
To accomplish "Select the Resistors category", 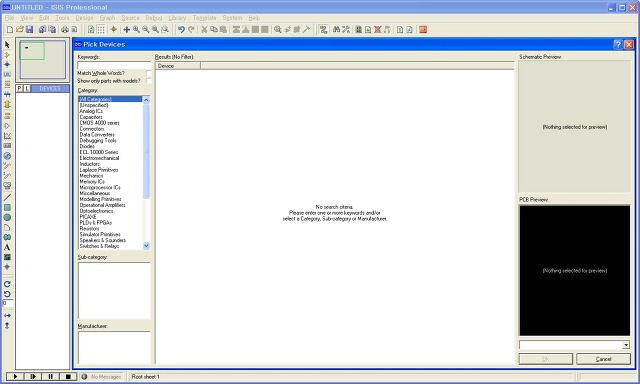I will click(89, 229).
